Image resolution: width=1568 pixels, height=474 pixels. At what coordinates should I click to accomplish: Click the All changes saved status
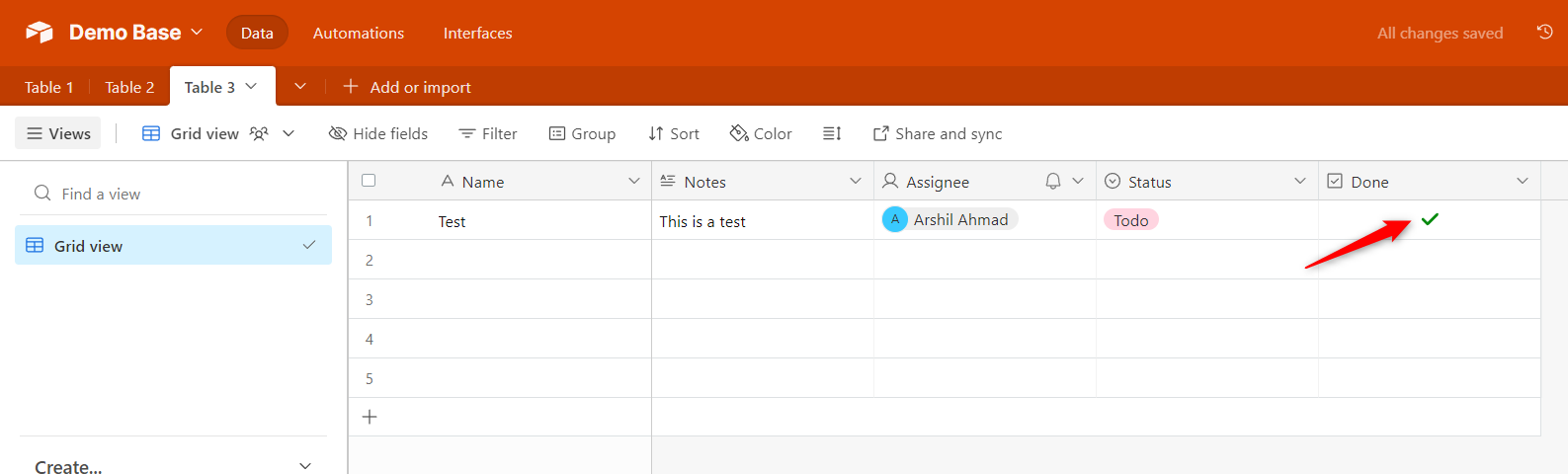1441,33
